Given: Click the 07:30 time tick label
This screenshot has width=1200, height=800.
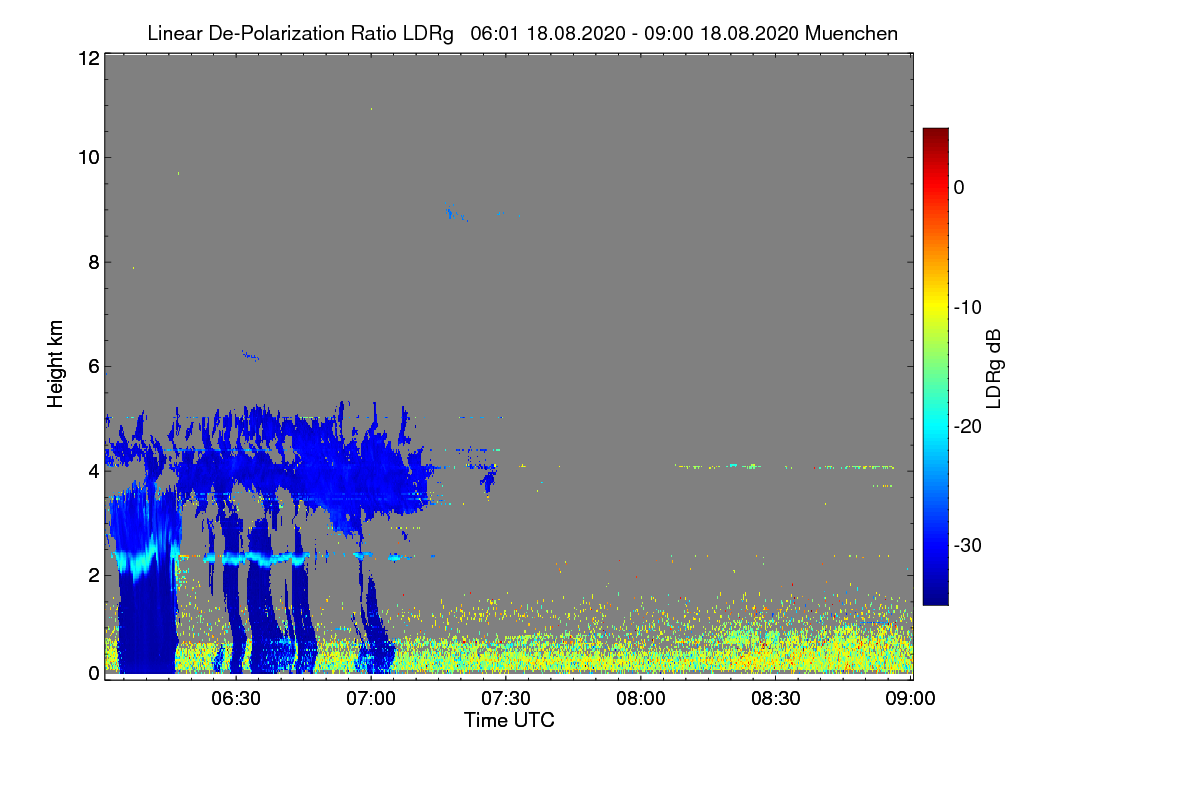Looking at the screenshot, I should [506, 699].
